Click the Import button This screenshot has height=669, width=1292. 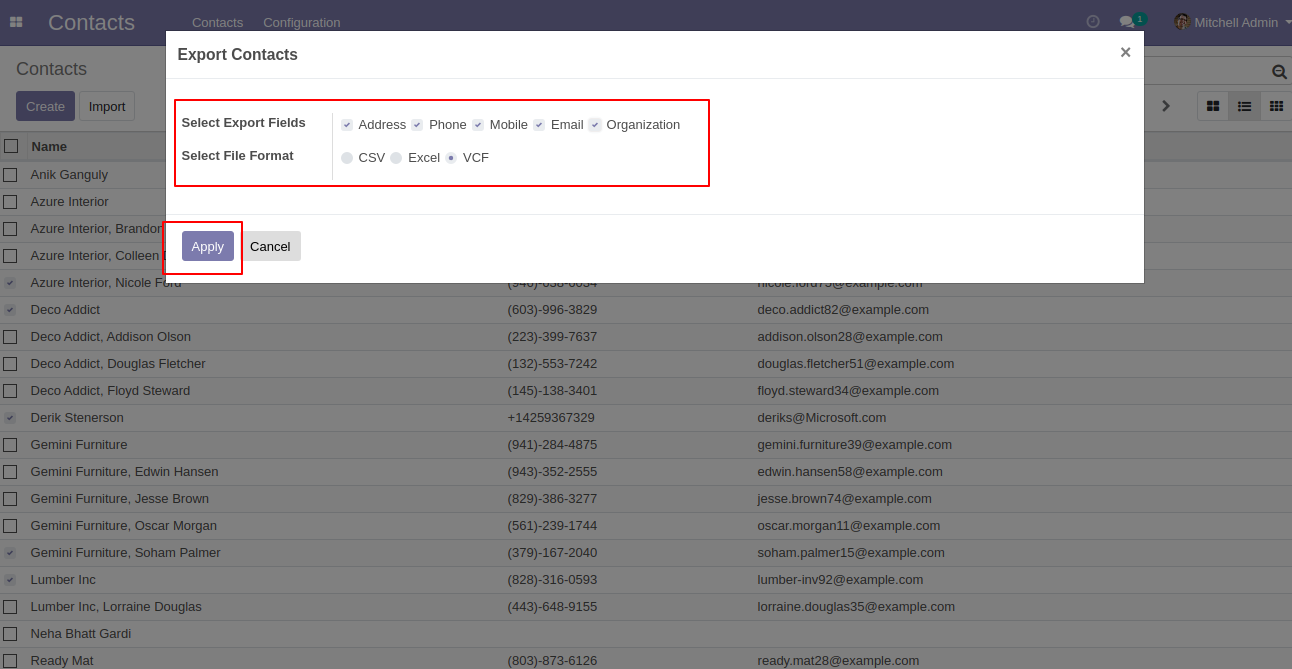(107, 106)
